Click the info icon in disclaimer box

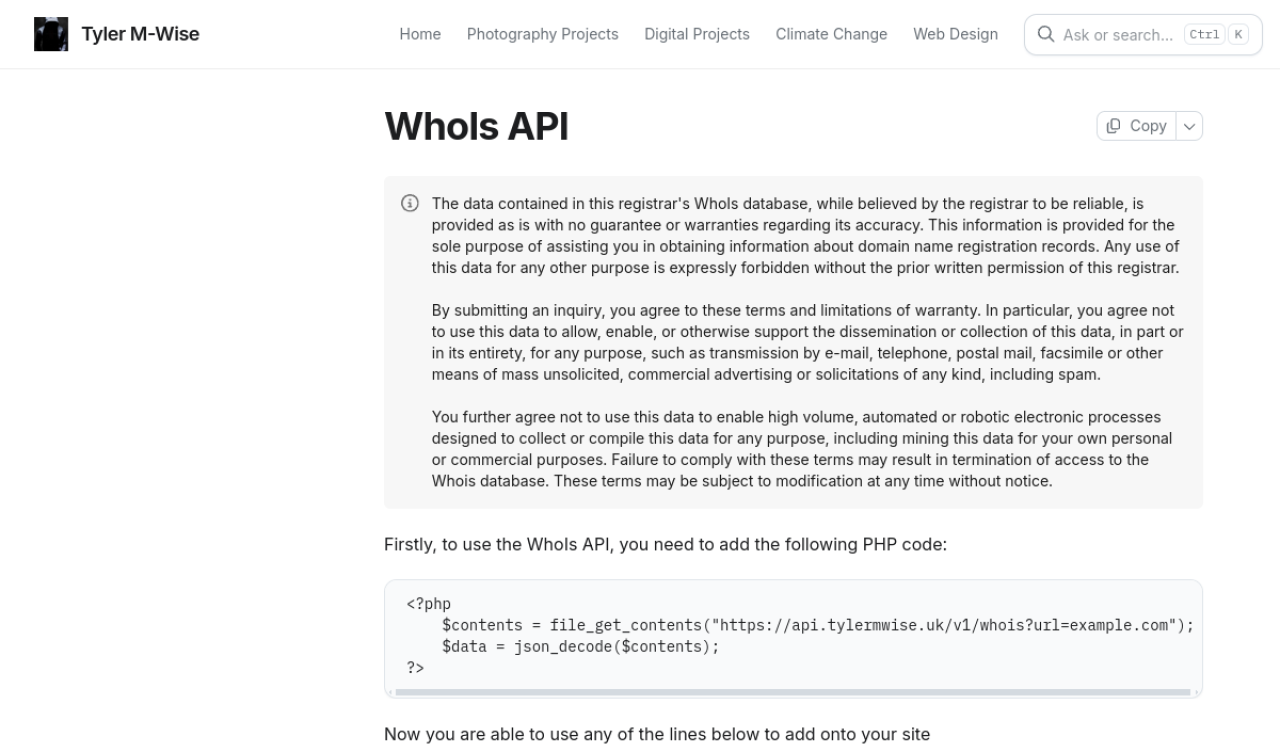click(x=410, y=203)
